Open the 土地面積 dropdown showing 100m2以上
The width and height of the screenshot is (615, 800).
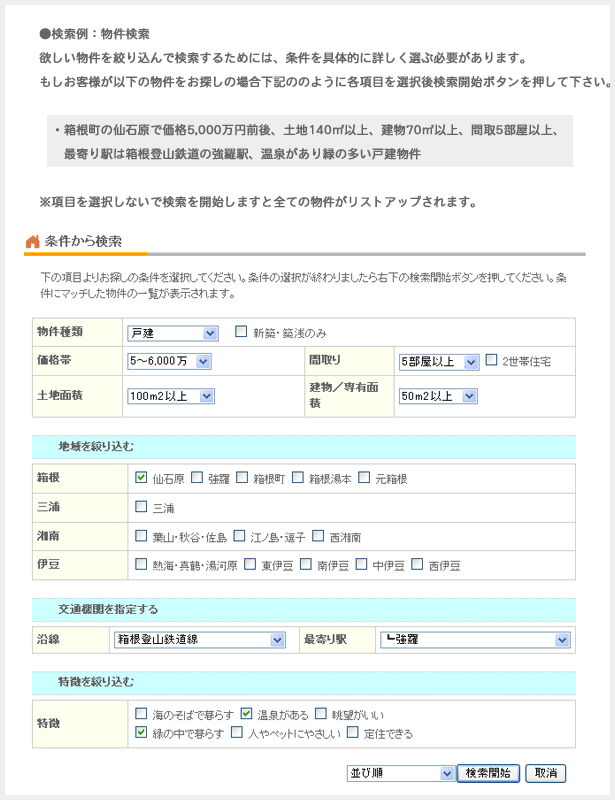point(171,396)
